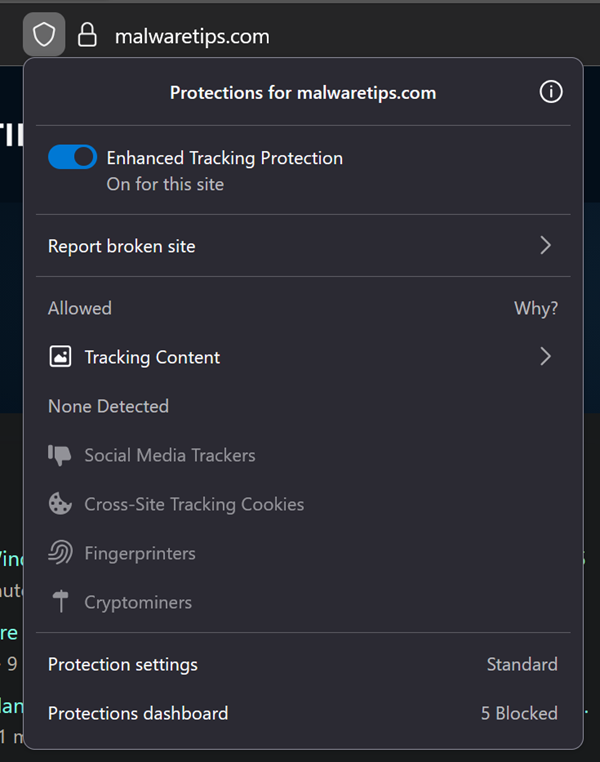Click the Protections for malwaretips.com heading
The height and width of the screenshot is (762, 600).
point(303,93)
